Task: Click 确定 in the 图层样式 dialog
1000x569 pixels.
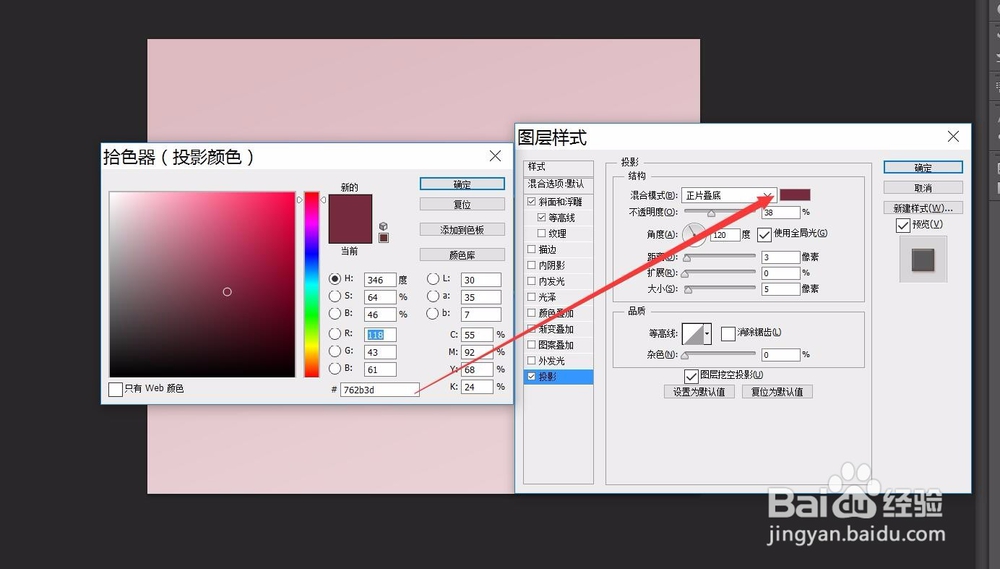Action: 923,167
